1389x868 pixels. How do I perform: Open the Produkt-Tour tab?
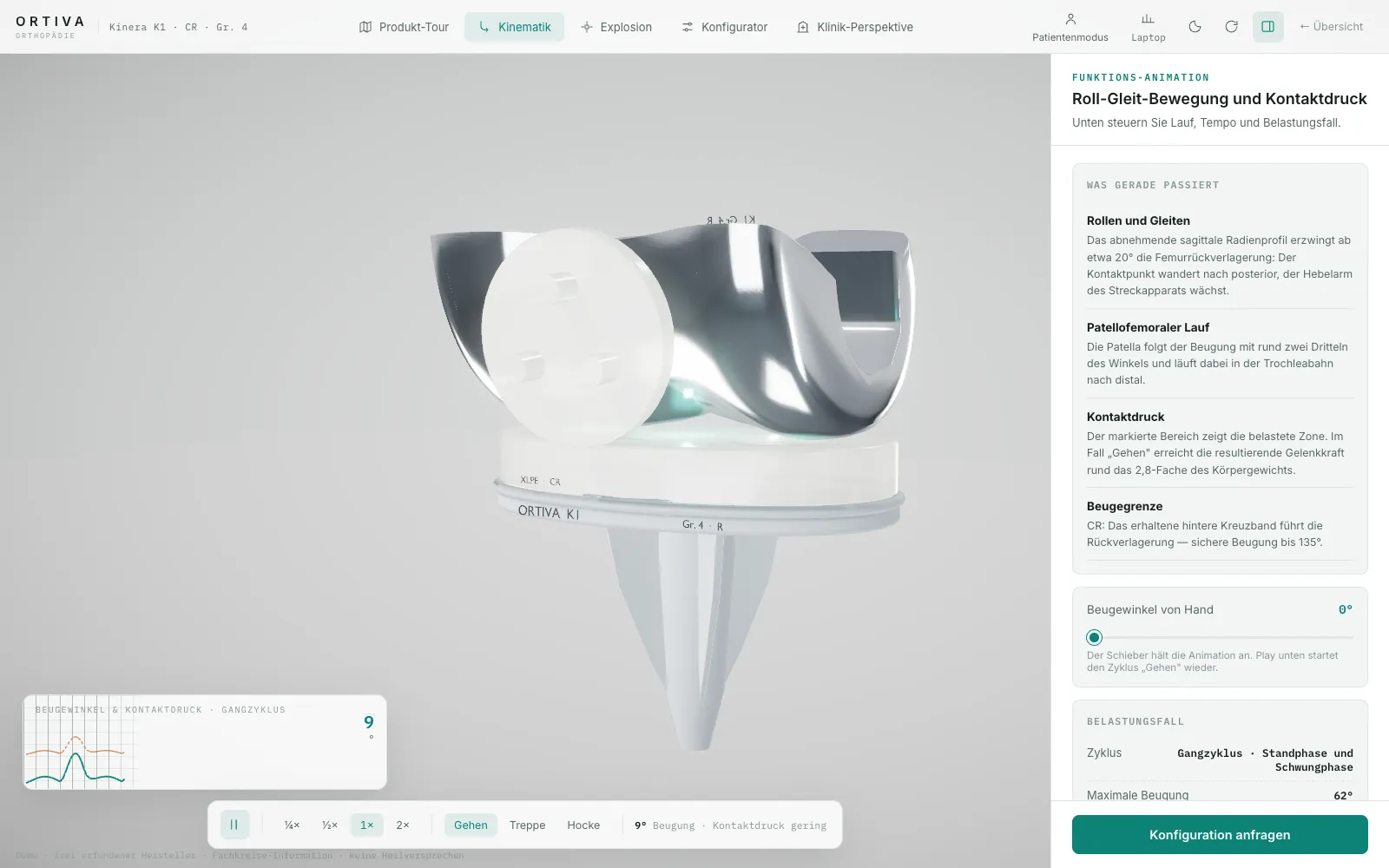pyautogui.click(x=404, y=27)
